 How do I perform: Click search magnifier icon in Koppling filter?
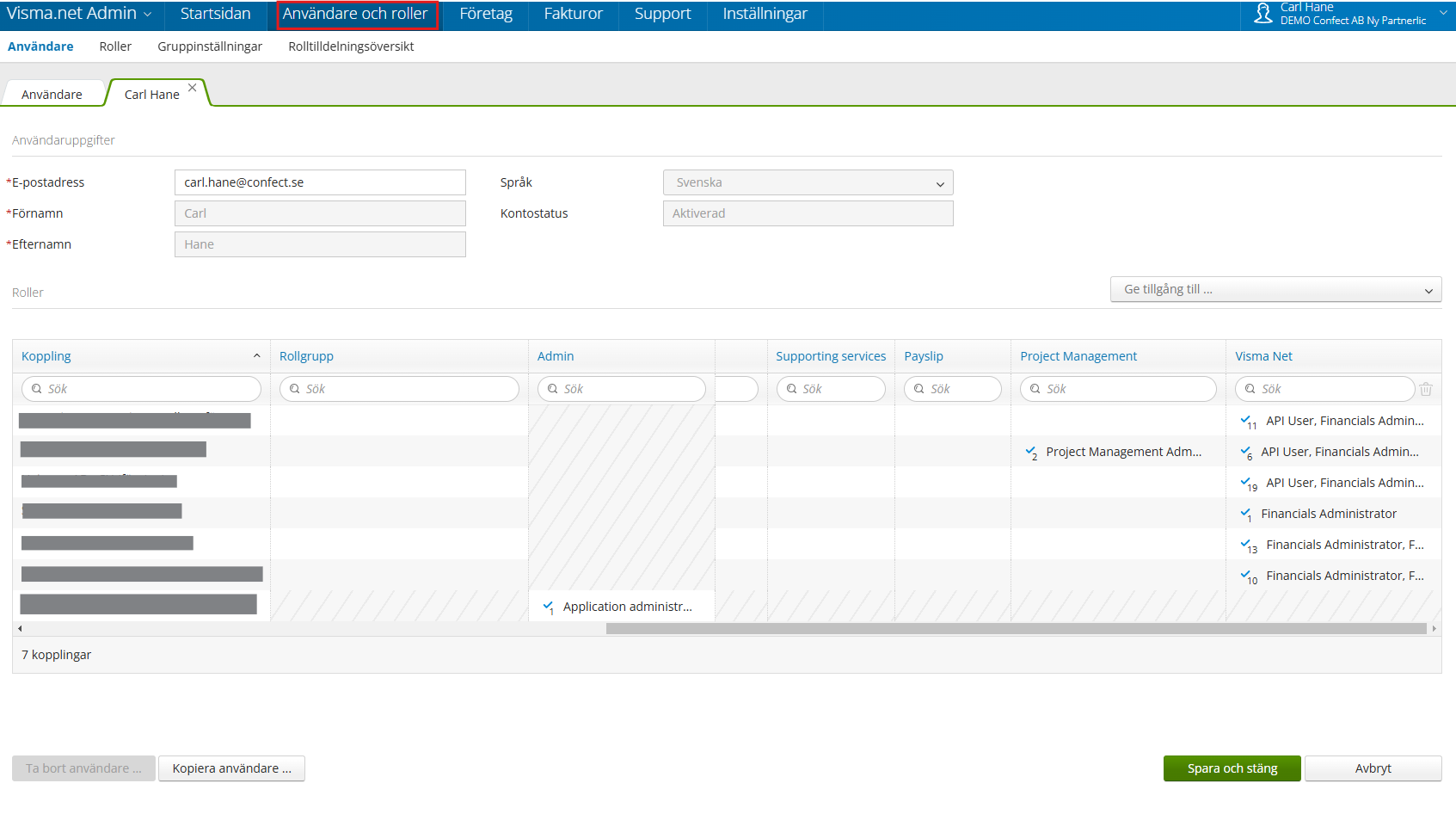click(37, 389)
